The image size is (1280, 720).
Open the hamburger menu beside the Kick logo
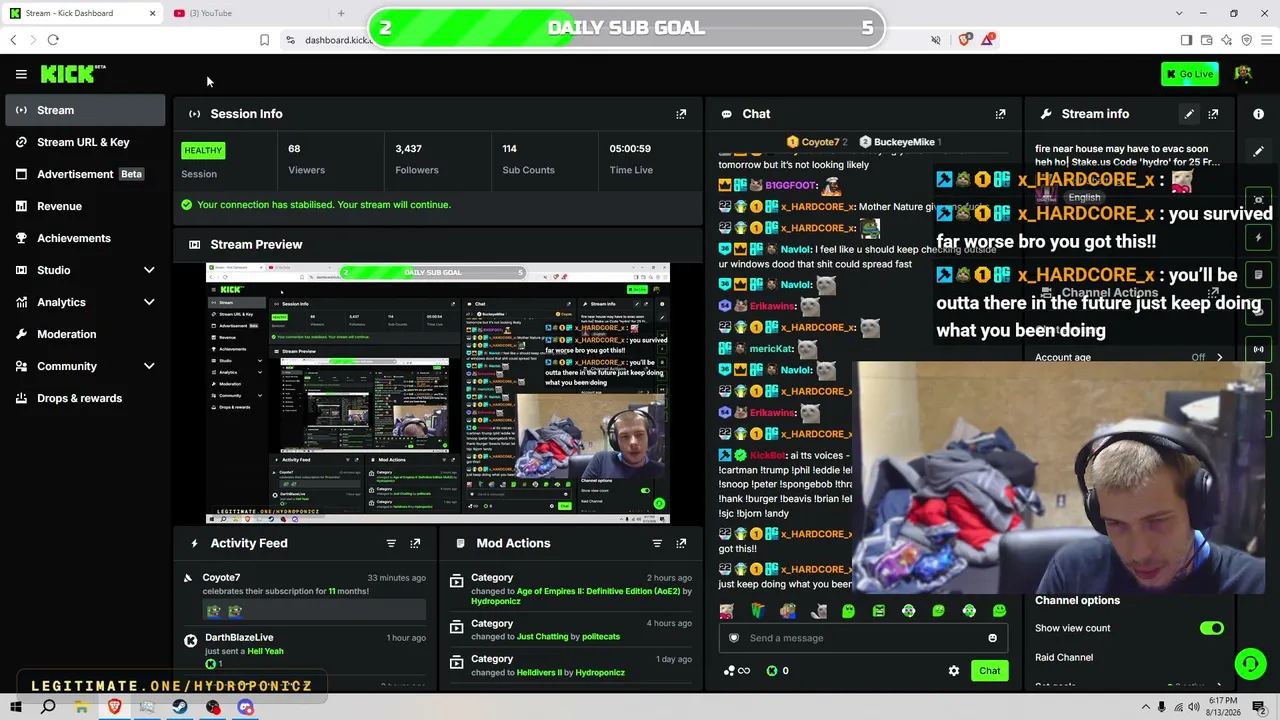point(21,74)
